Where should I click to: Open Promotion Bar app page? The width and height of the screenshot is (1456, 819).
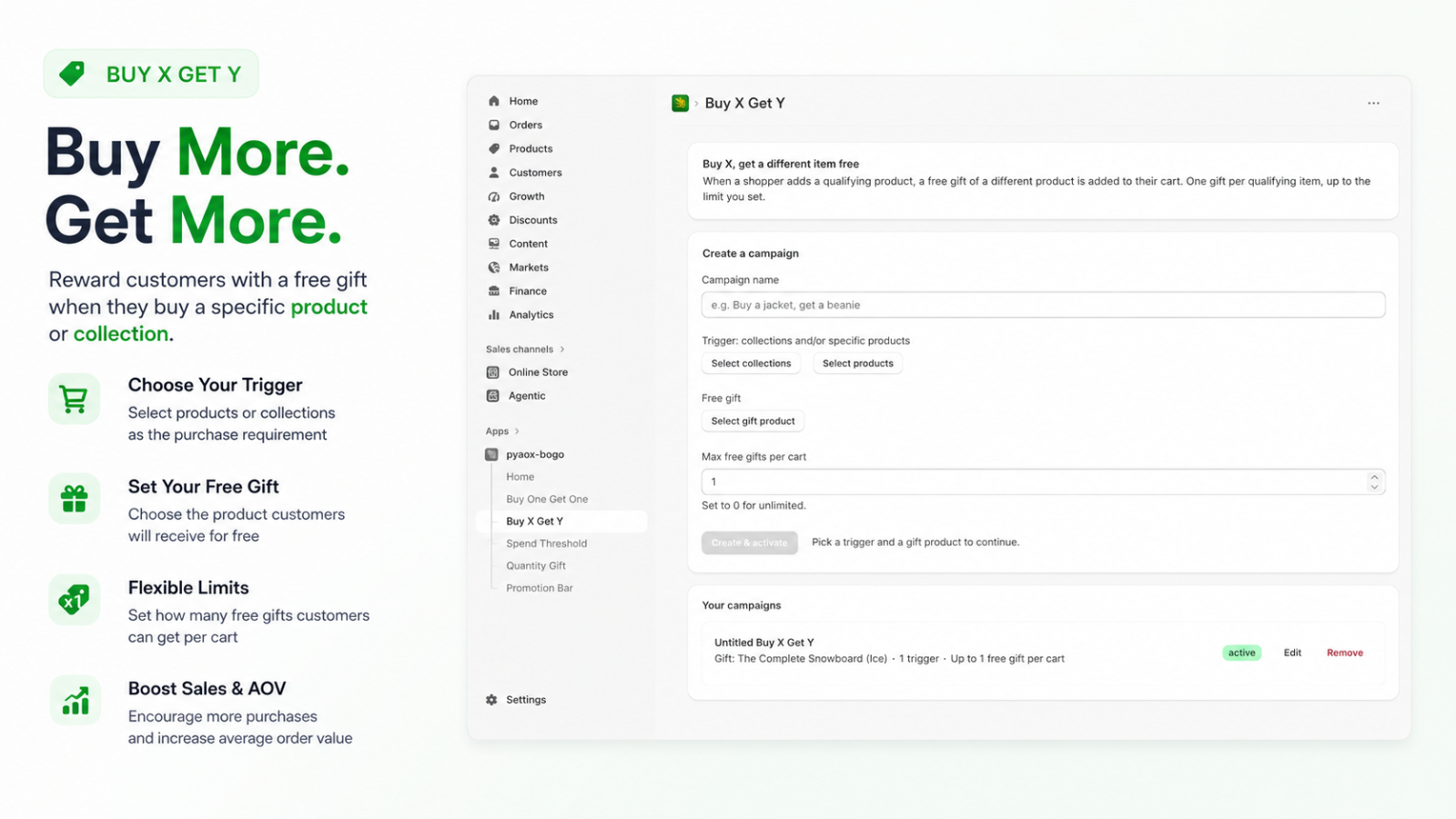[x=540, y=588]
